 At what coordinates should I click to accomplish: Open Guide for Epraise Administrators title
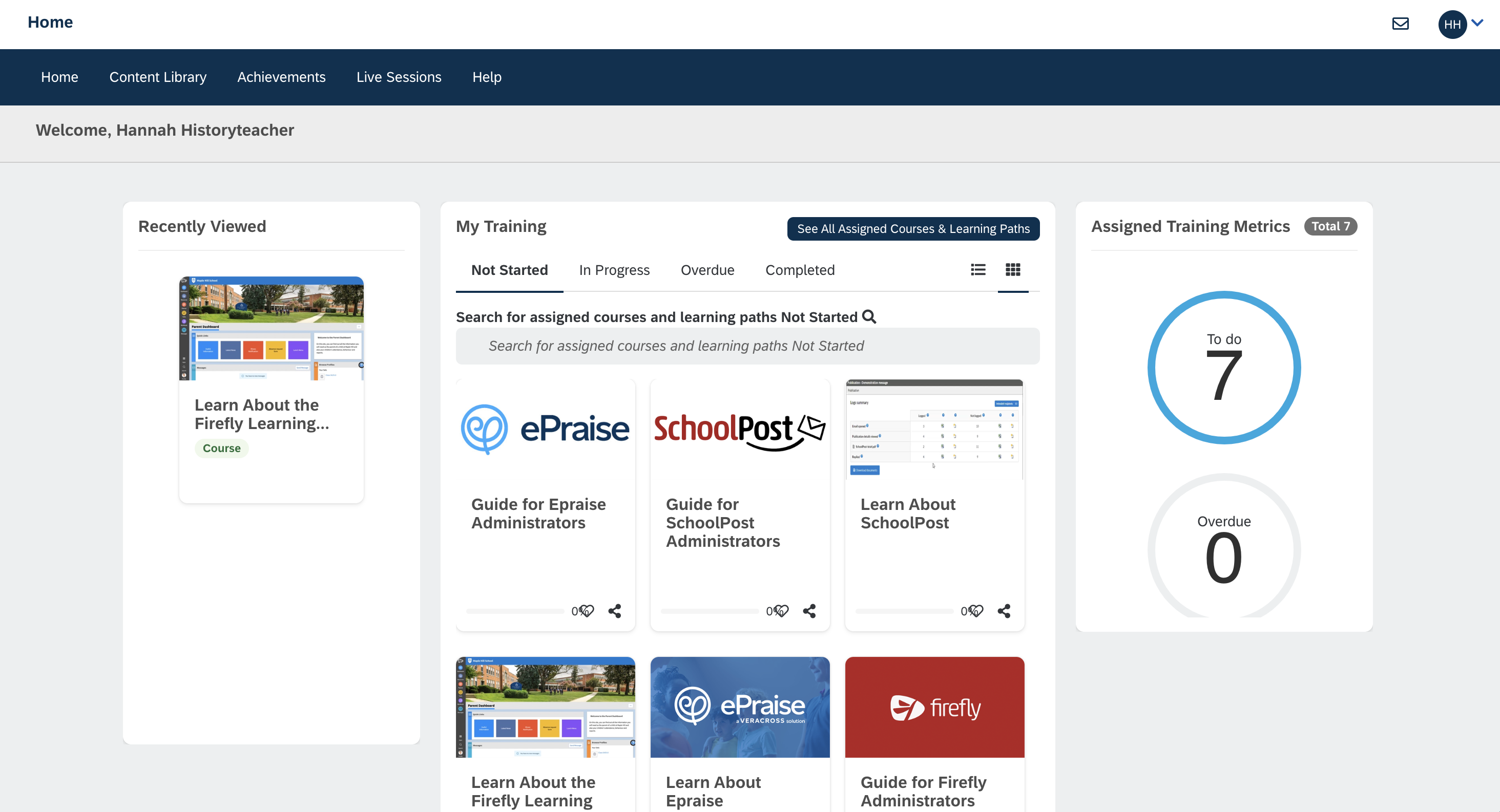click(x=538, y=514)
